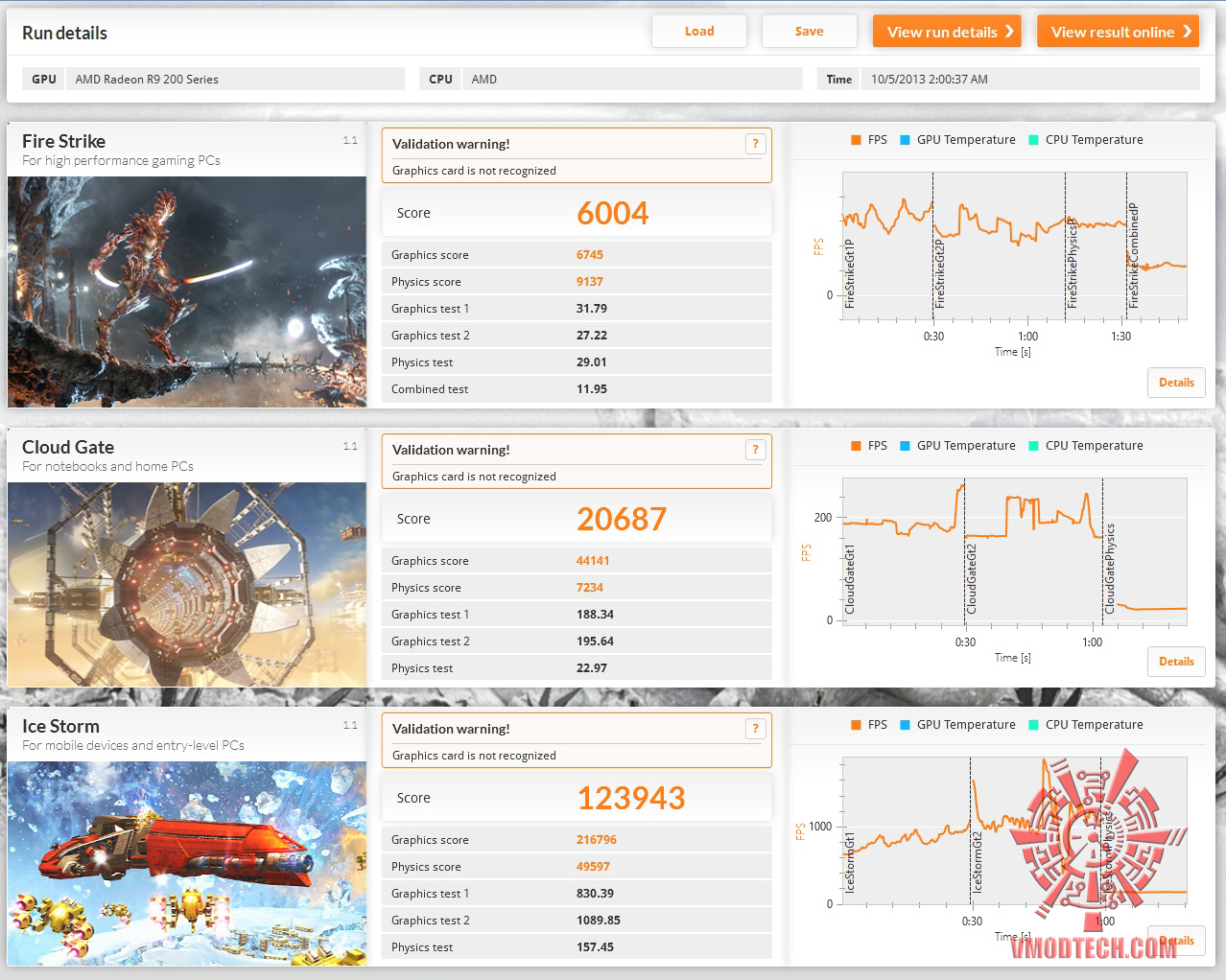Screen dimensions: 1226x980
Task: Click Fire Strike Physics score 9137
Action: click(590, 282)
